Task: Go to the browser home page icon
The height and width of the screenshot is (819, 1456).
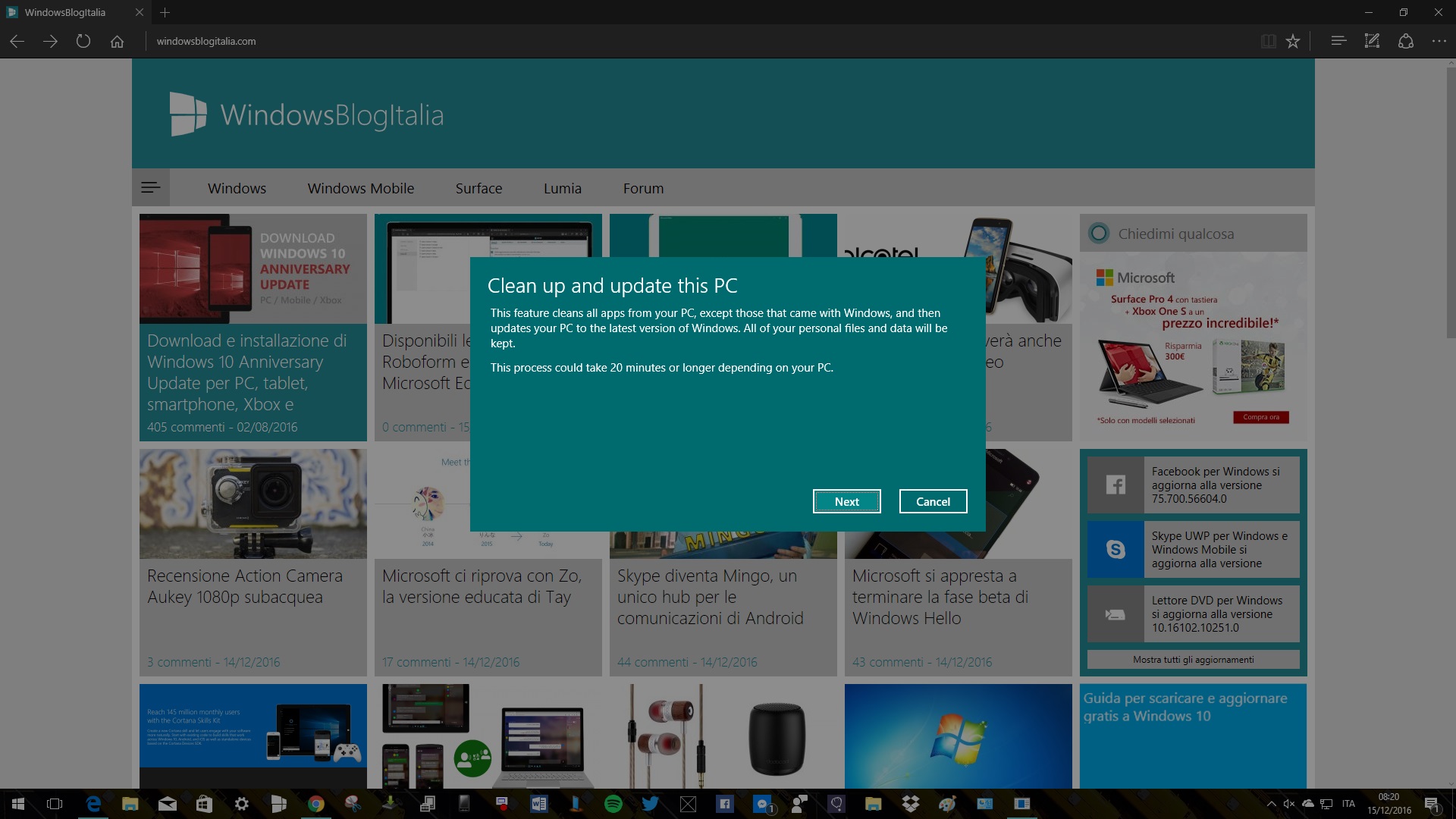Action: [x=117, y=41]
